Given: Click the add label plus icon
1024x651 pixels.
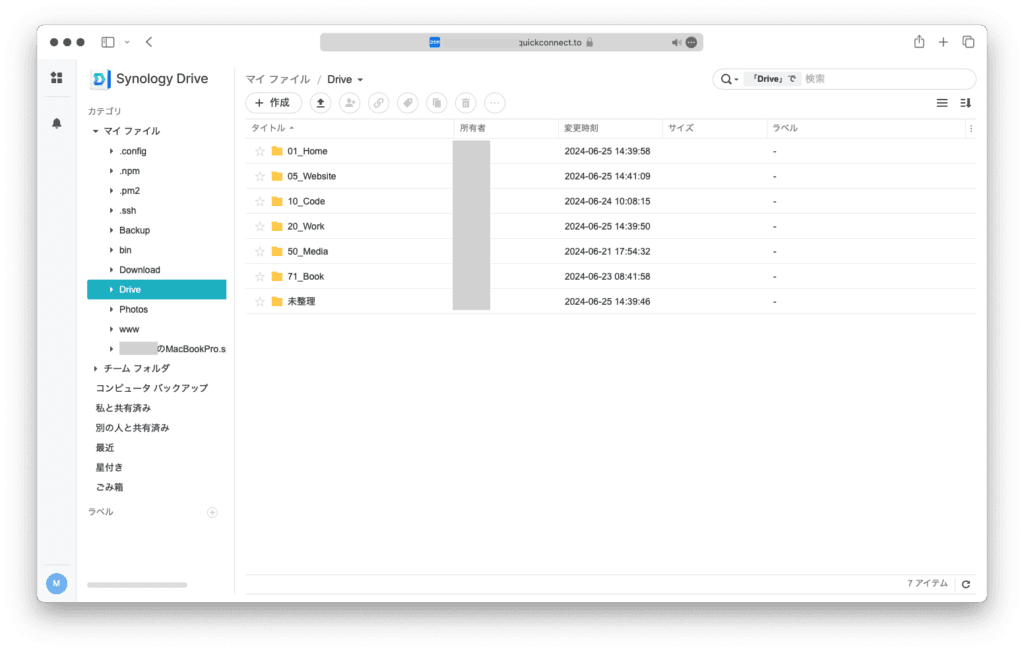Looking at the screenshot, I should click(x=212, y=512).
